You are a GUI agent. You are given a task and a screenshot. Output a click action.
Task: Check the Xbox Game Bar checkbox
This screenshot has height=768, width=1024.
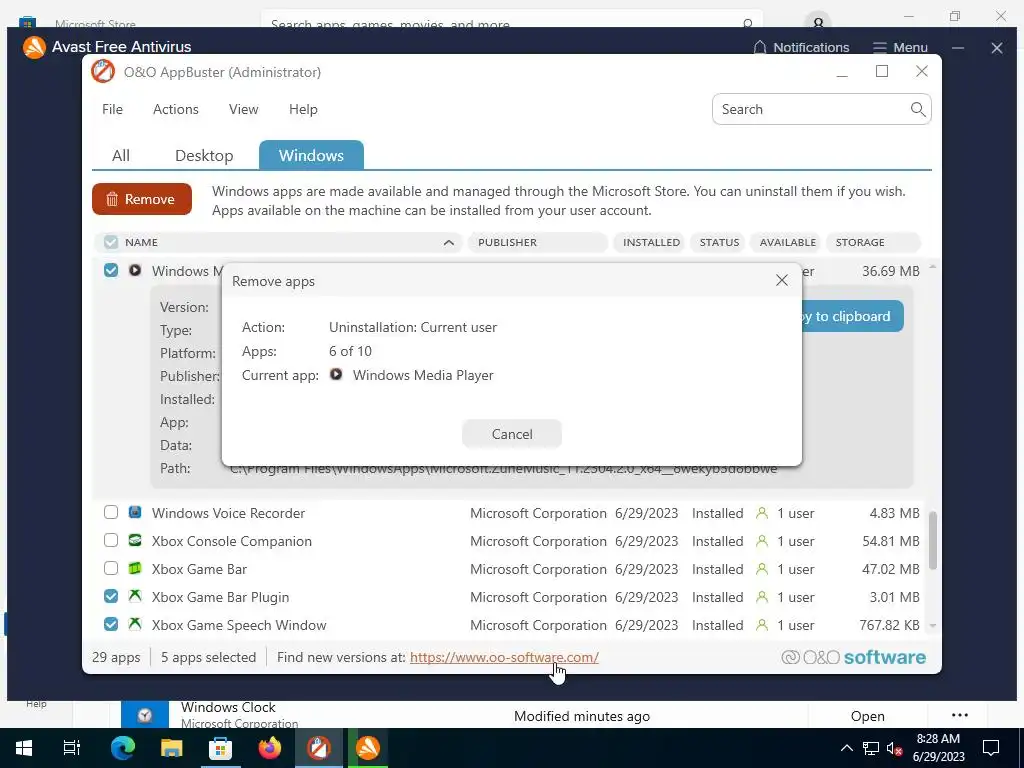[x=111, y=568]
